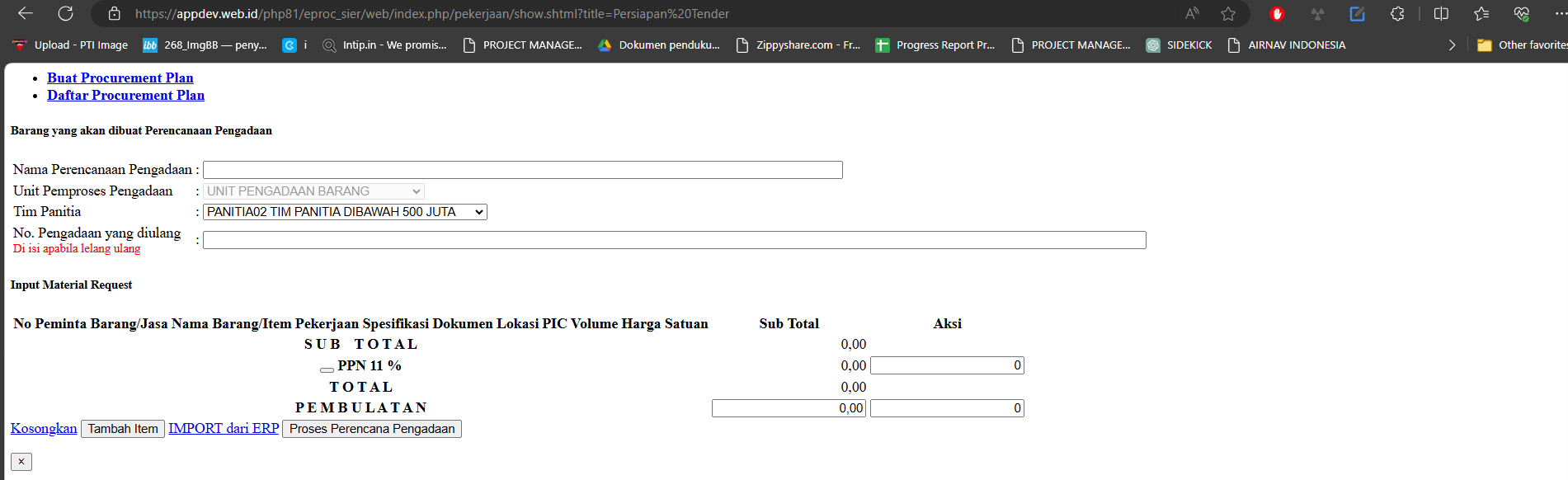Toggle split screen view icon
Screen dimensions: 1568x480
coord(1441,13)
